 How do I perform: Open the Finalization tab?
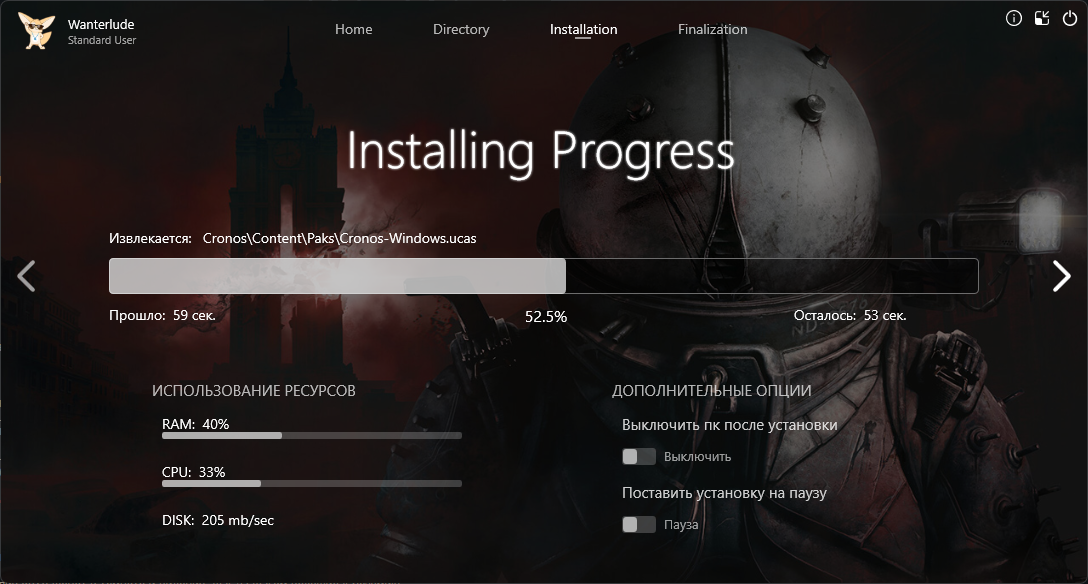[x=712, y=29]
